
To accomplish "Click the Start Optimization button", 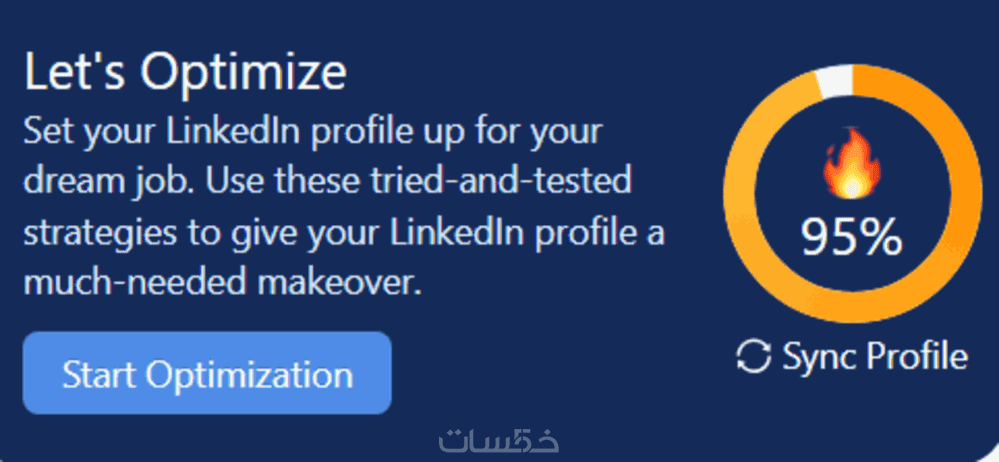I will pyautogui.click(x=207, y=374).
